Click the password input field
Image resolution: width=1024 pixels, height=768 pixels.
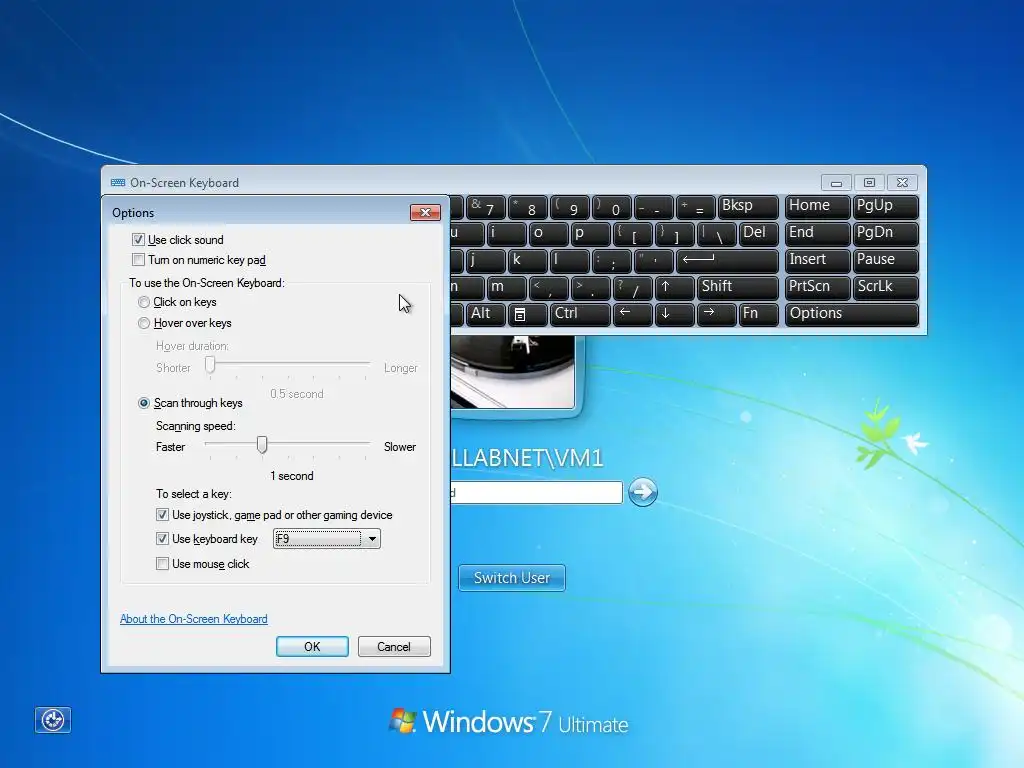[x=536, y=492]
